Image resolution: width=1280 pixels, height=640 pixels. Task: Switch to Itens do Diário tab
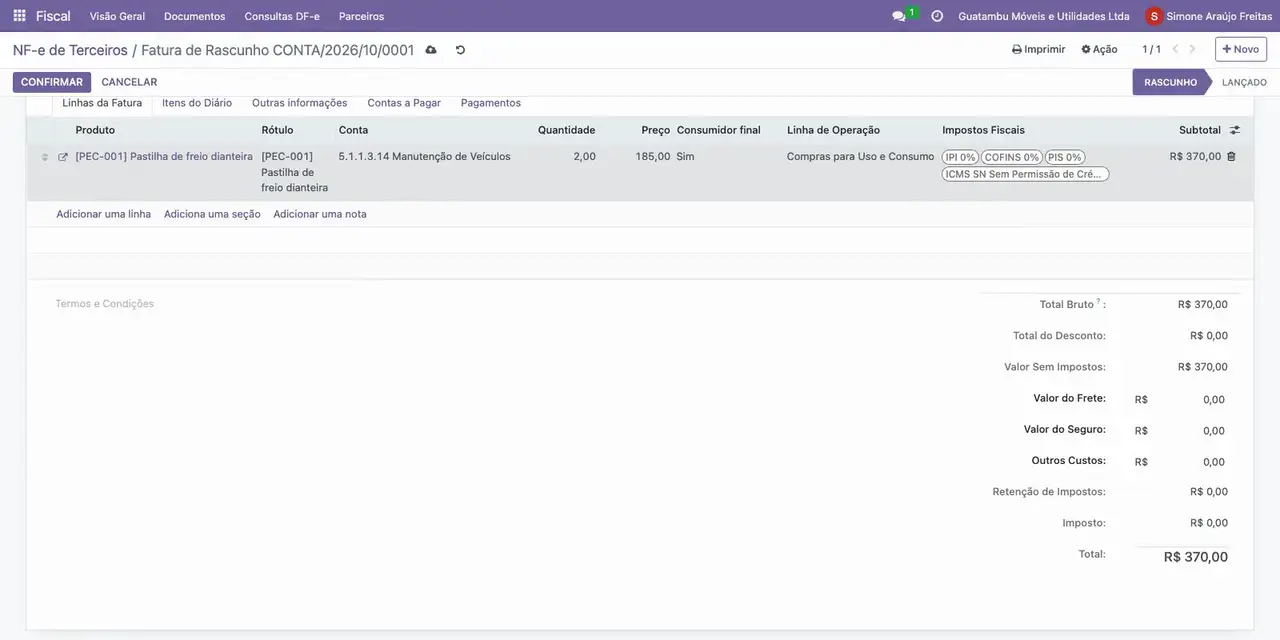[x=197, y=103]
